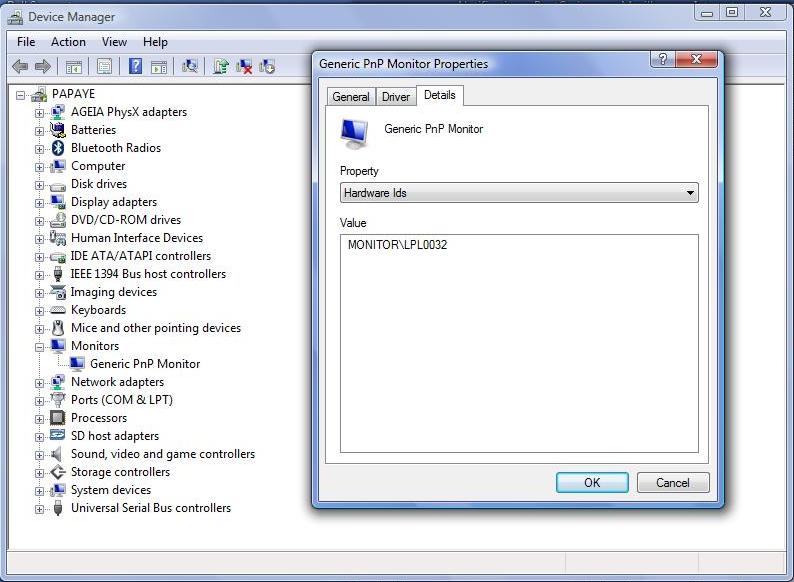Select the SD host adapters label

[x=115, y=436]
